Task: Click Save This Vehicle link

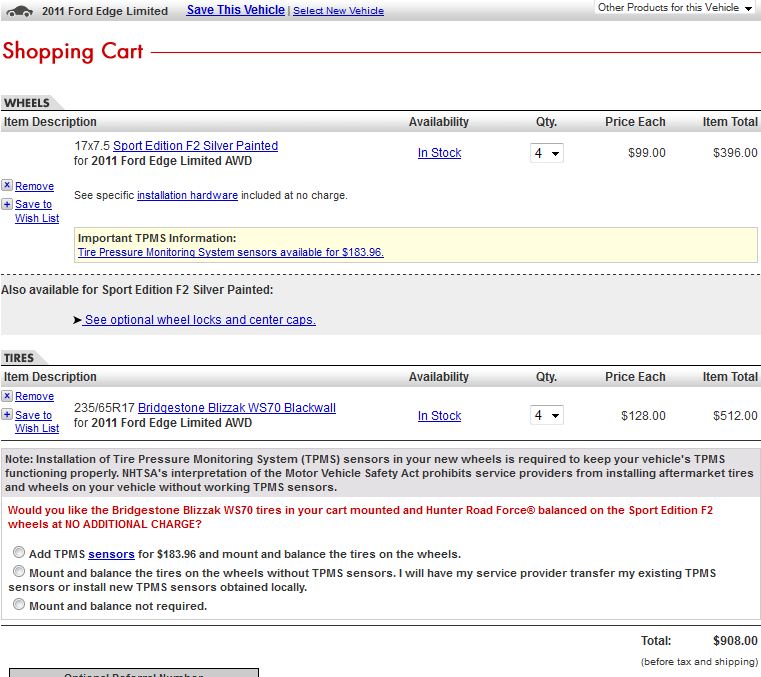Action: tap(235, 10)
